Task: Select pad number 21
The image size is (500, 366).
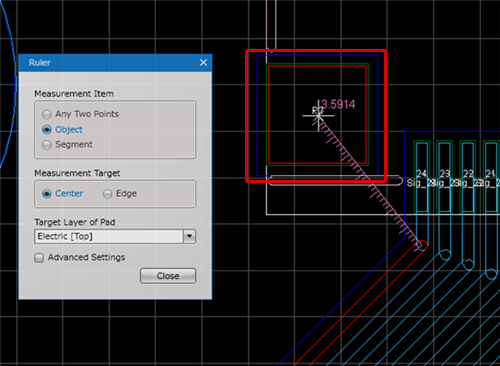Action: [491, 177]
